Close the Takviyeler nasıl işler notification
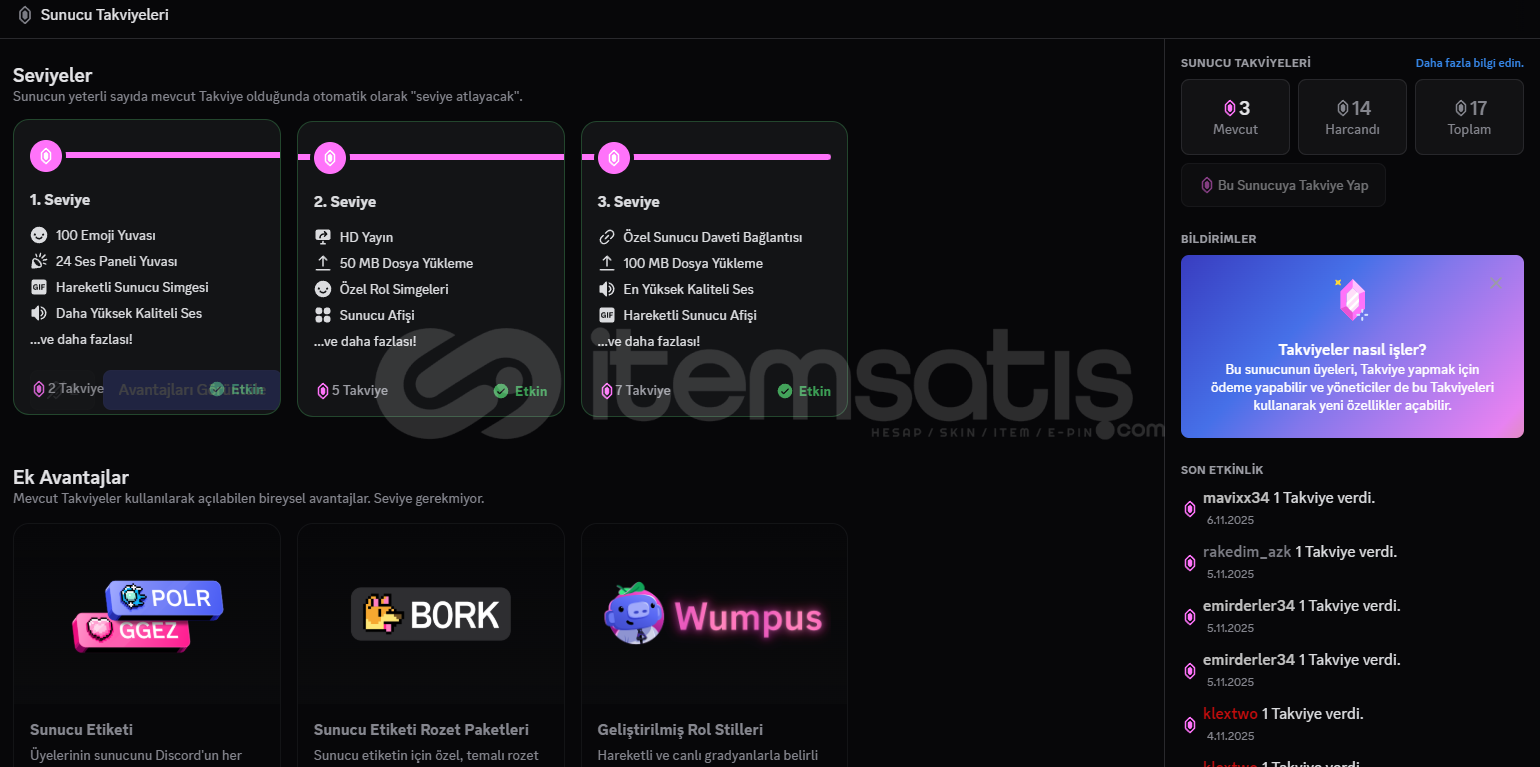This screenshot has width=1540, height=767. (1496, 283)
